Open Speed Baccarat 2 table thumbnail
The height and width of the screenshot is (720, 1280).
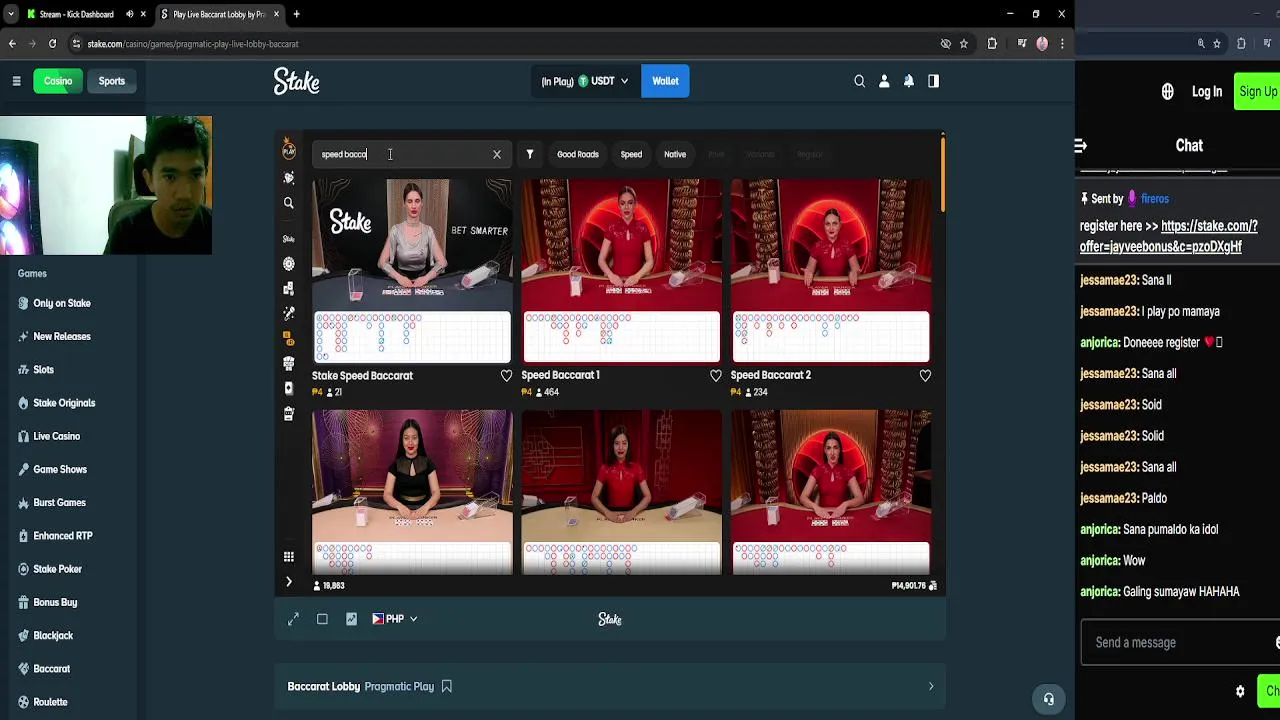point(831,270)
